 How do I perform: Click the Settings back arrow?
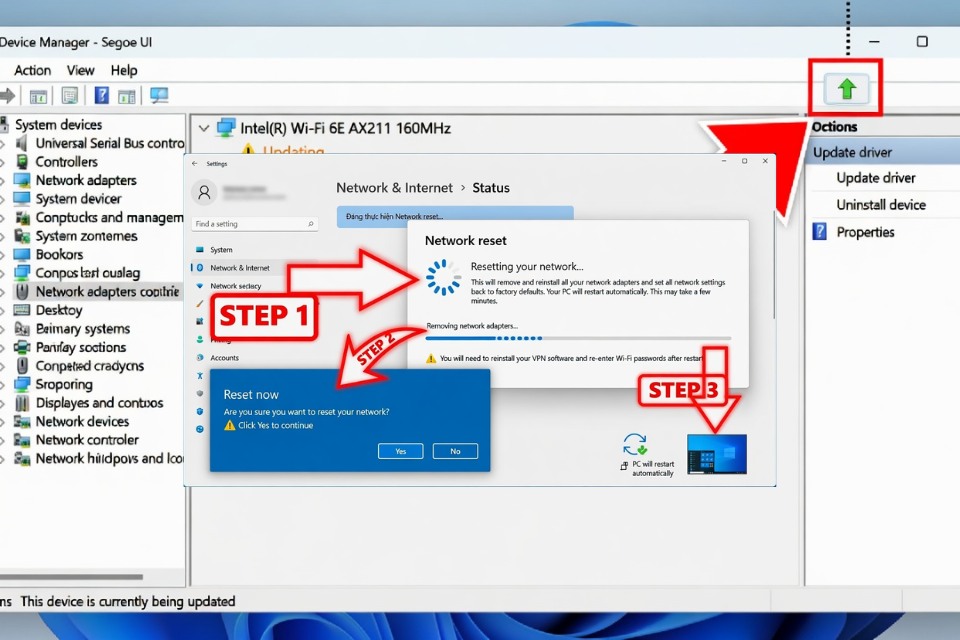[195, 164]
